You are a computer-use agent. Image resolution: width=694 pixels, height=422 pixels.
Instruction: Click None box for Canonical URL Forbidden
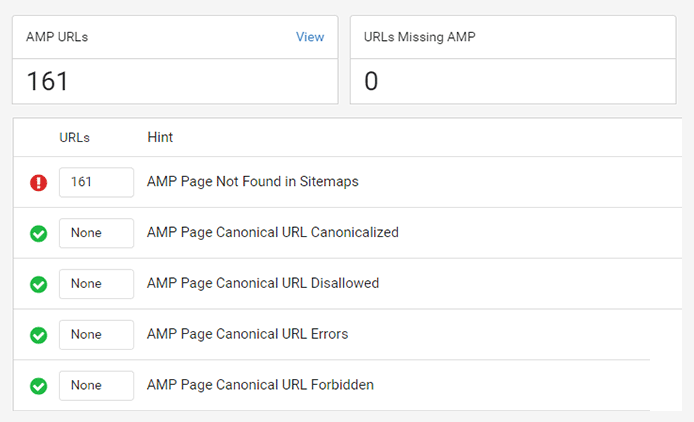[96, 386]
